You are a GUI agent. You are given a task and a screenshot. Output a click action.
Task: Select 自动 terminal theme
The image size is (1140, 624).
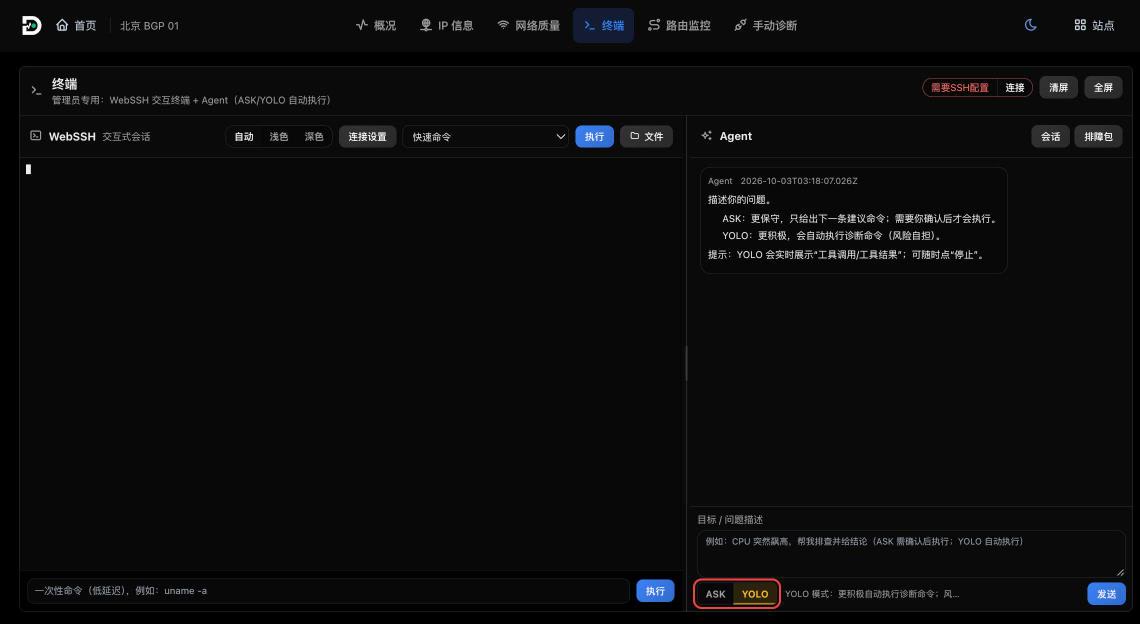(x=244, y=137)
